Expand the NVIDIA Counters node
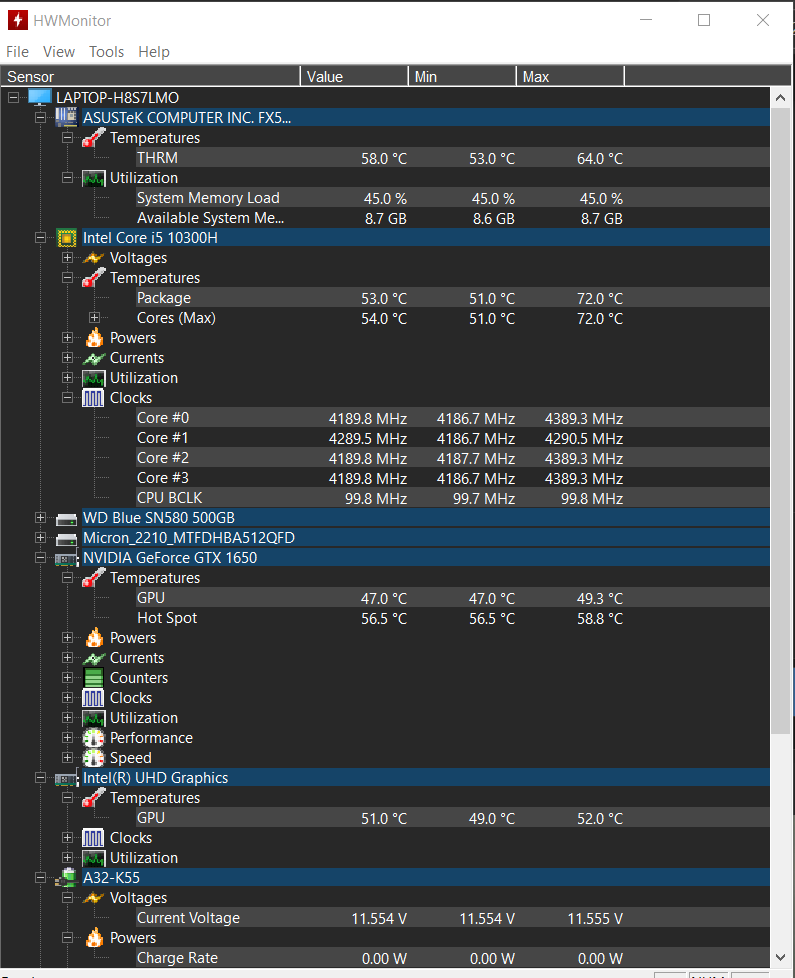The height and width of the screenshot is (978, 795). [67, 677]
